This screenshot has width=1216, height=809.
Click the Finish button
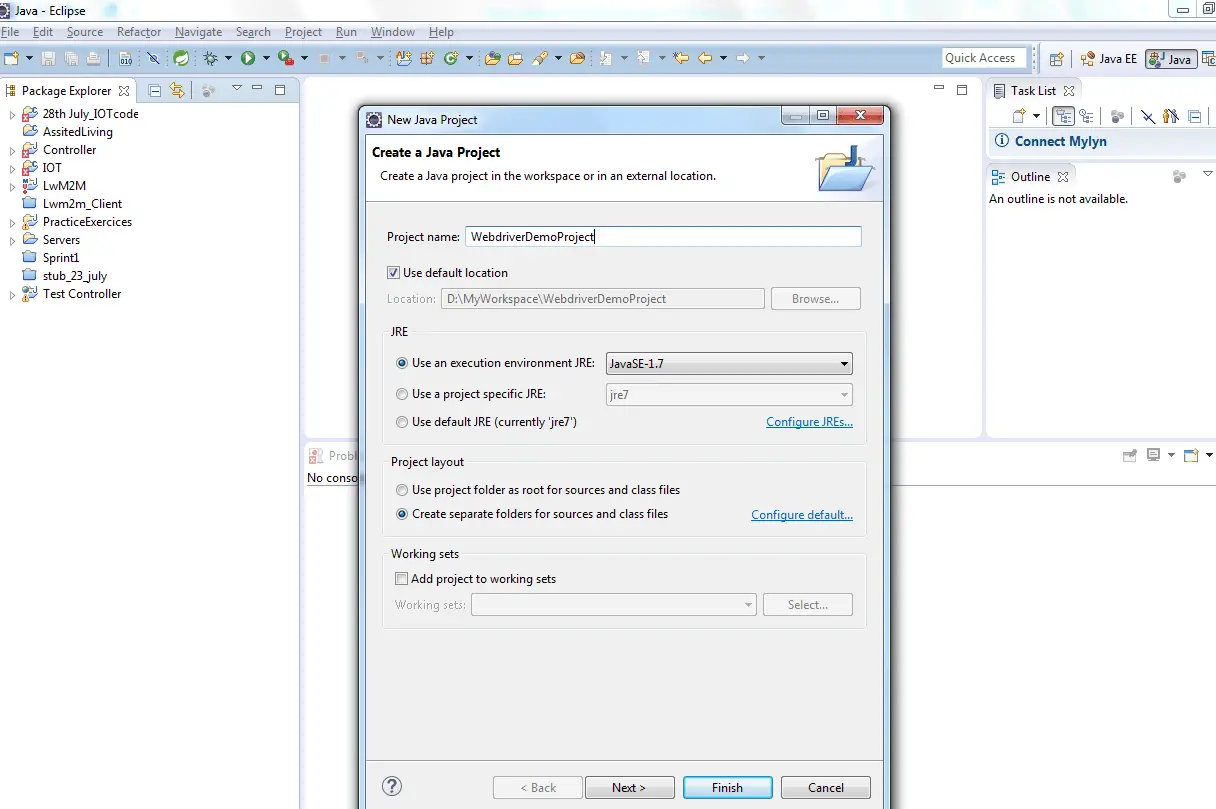tap(727, 787)
